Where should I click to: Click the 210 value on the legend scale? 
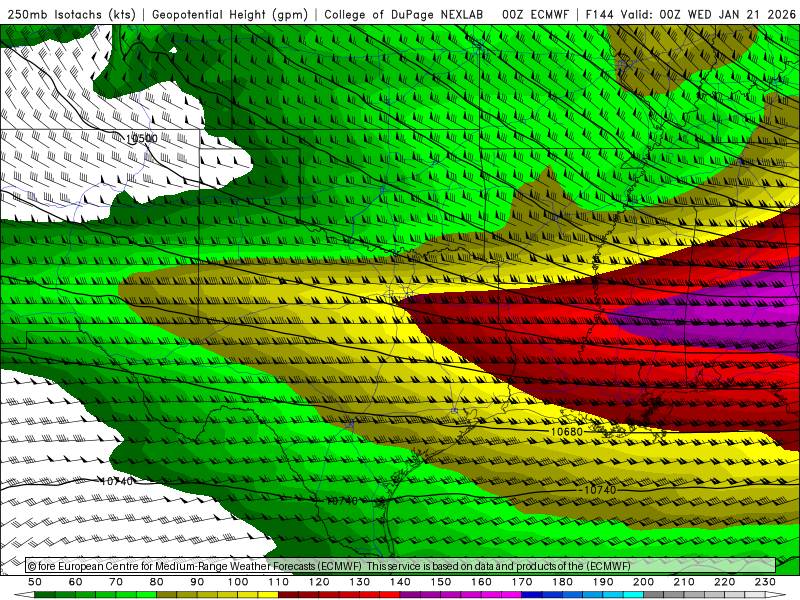684,582
